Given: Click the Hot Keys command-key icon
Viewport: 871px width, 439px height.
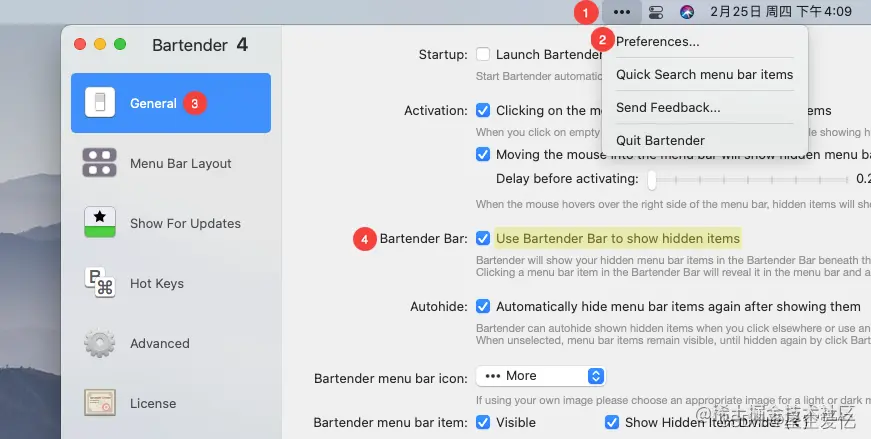Looking at the screenshot, I should click(x=100, y=283).
